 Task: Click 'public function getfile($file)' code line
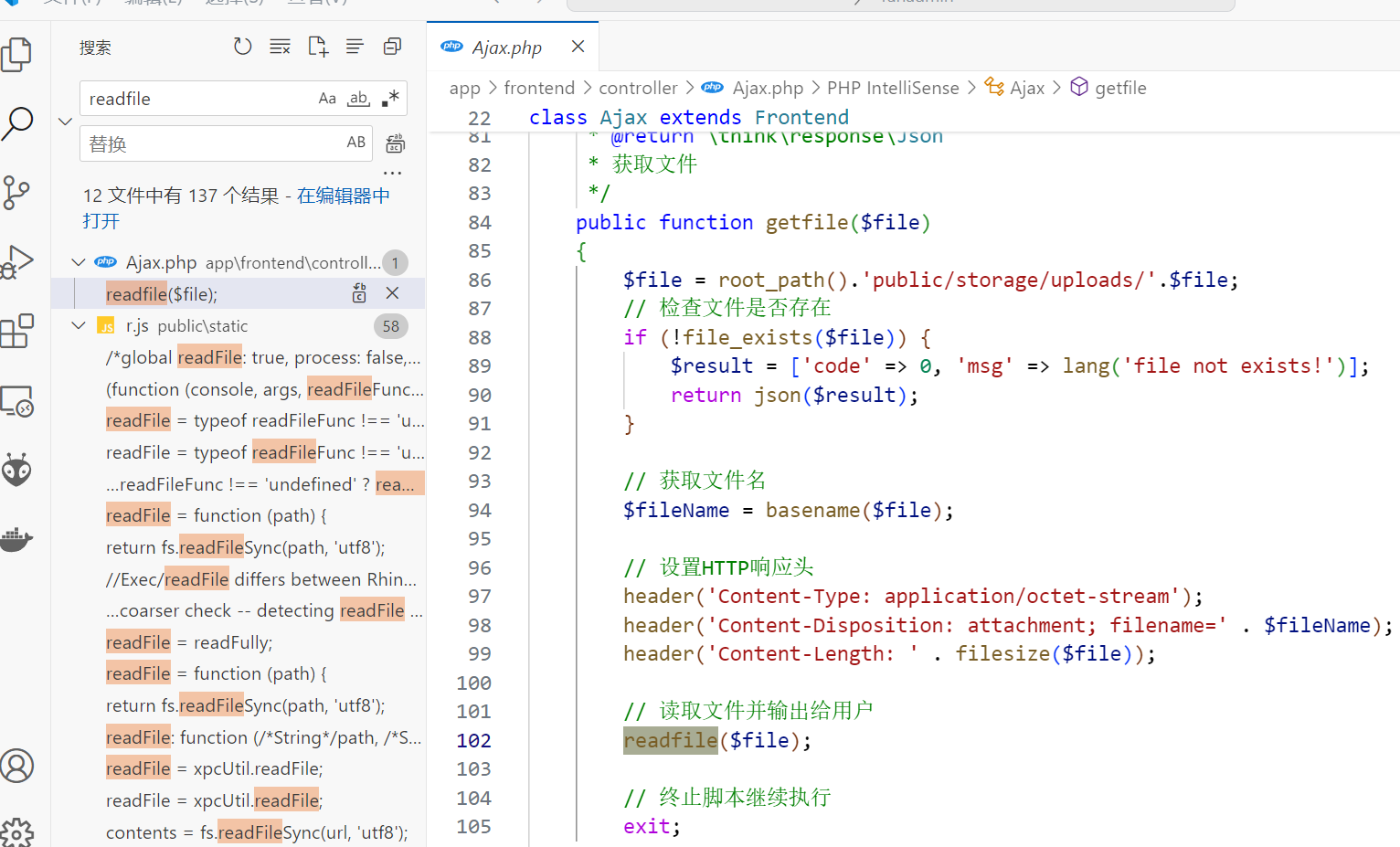point(753,222)
